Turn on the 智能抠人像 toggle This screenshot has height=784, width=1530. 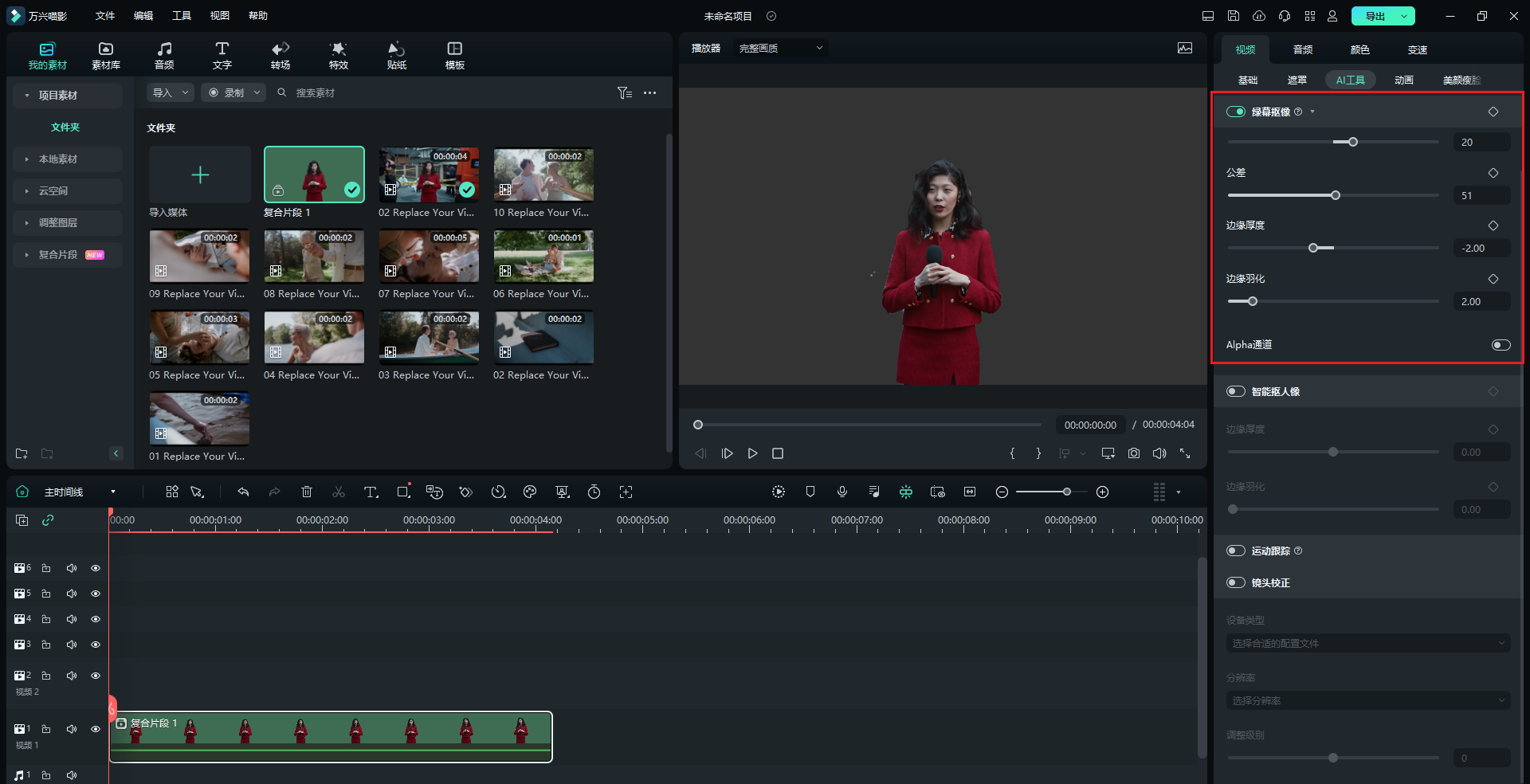pyautogui.click(x=1236, y=391)
